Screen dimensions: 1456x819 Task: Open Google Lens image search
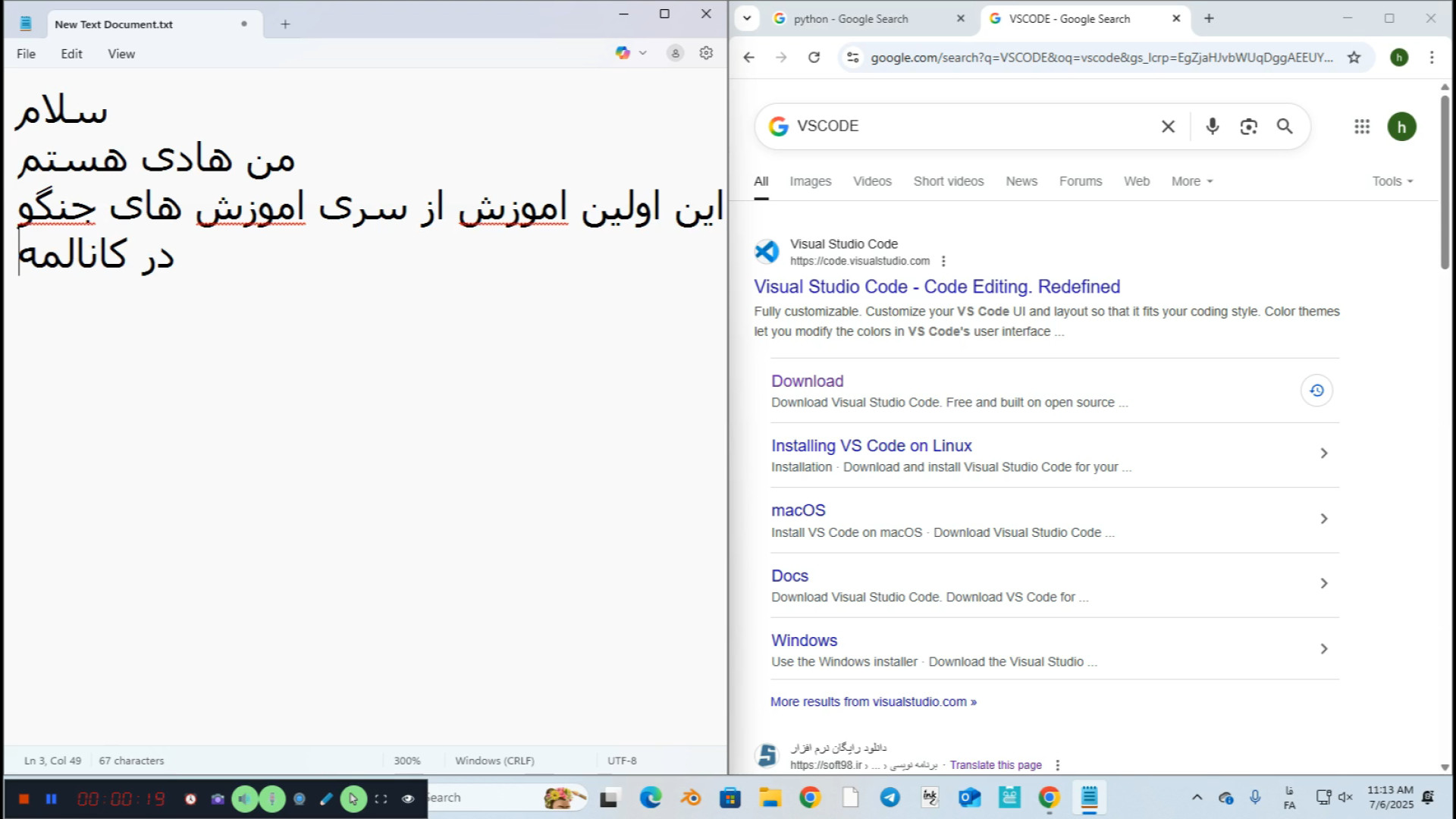(x=1248, y=127)
